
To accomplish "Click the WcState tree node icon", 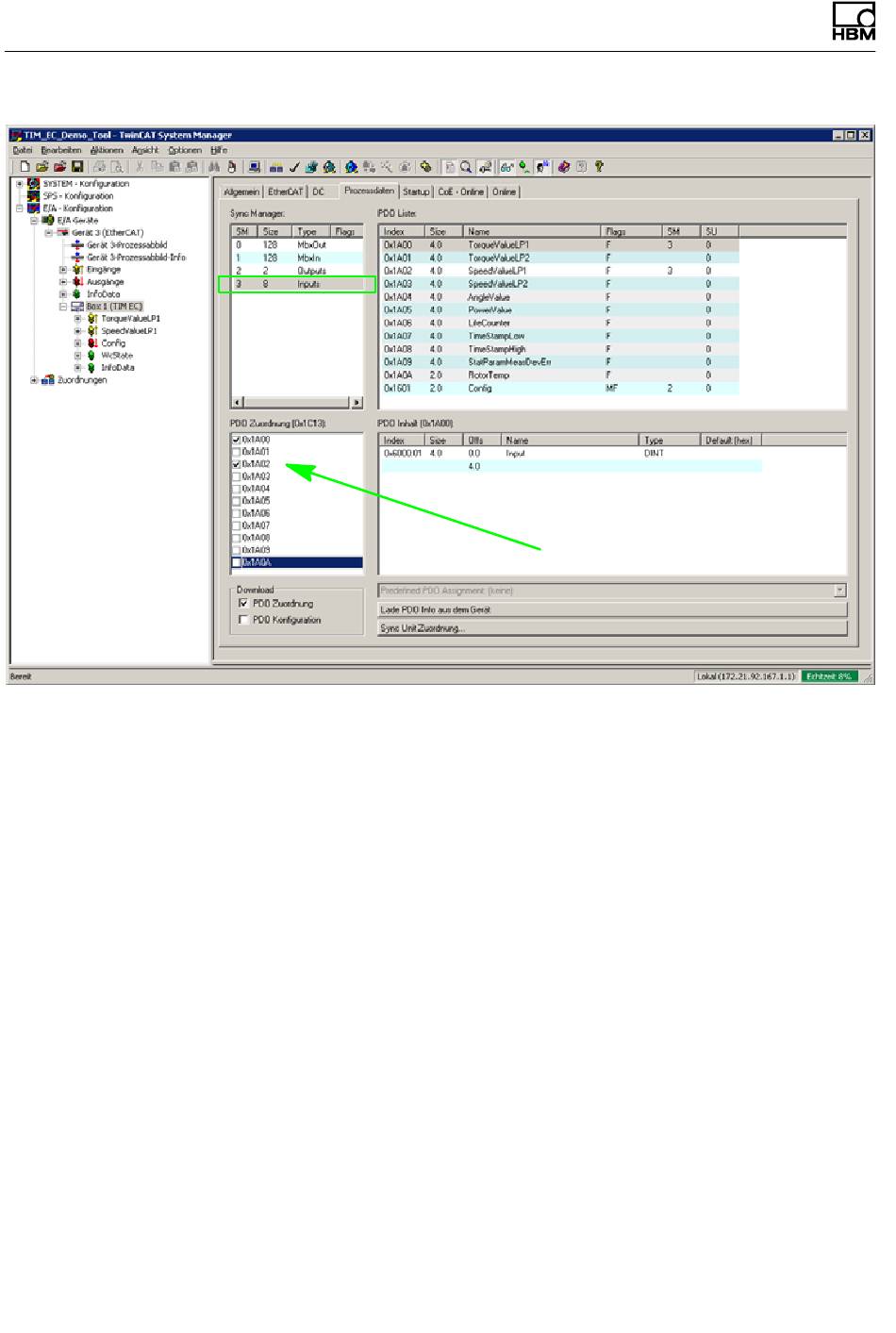I will [92, 356].
